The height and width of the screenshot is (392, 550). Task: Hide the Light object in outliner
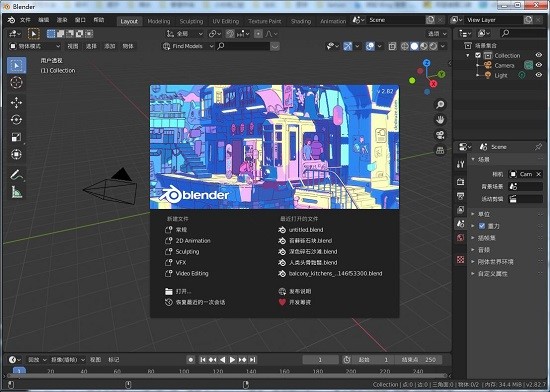(x=539, y=75)
